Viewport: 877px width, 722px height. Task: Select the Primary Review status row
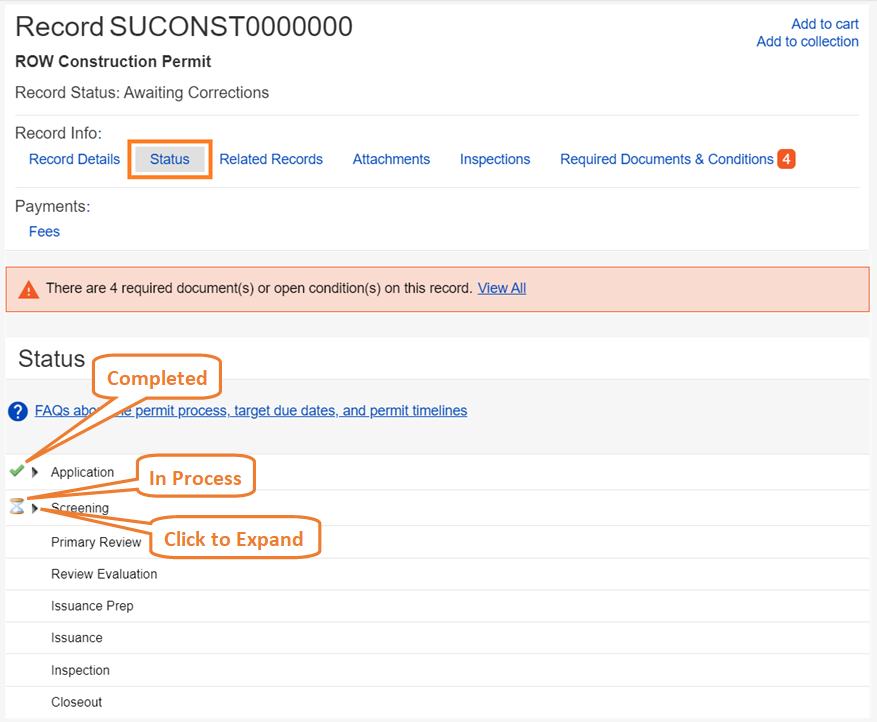[96, 542]
